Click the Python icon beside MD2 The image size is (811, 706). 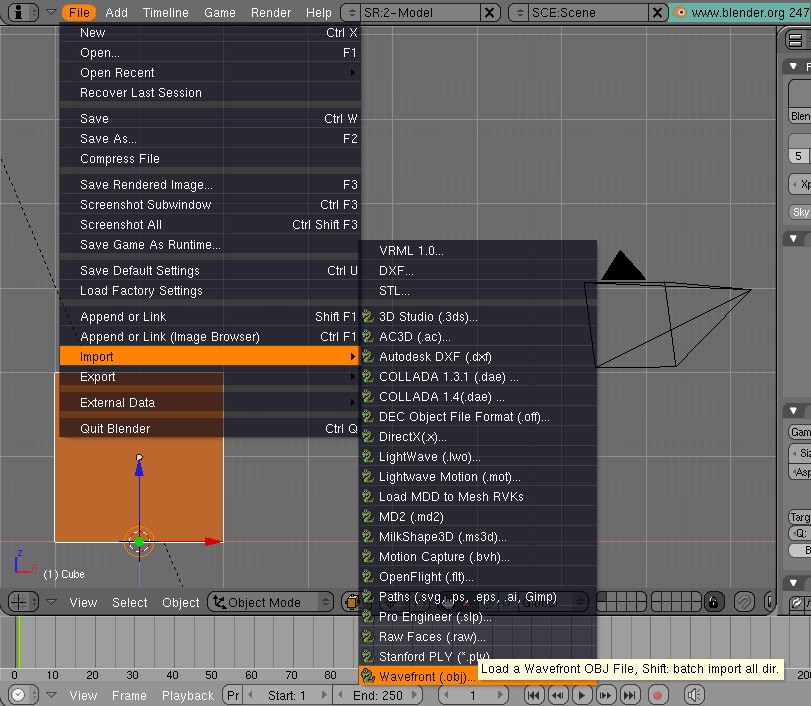368,517
